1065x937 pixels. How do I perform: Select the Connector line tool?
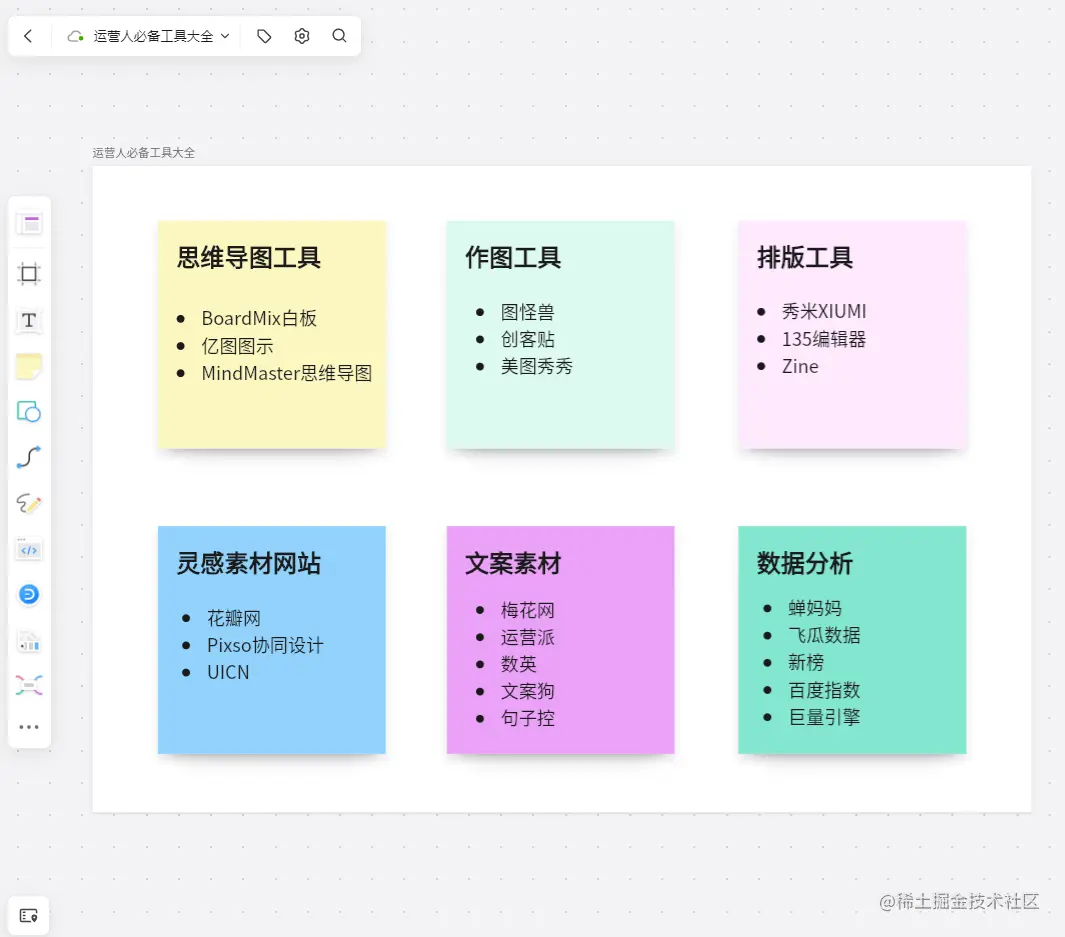(29, 457)
